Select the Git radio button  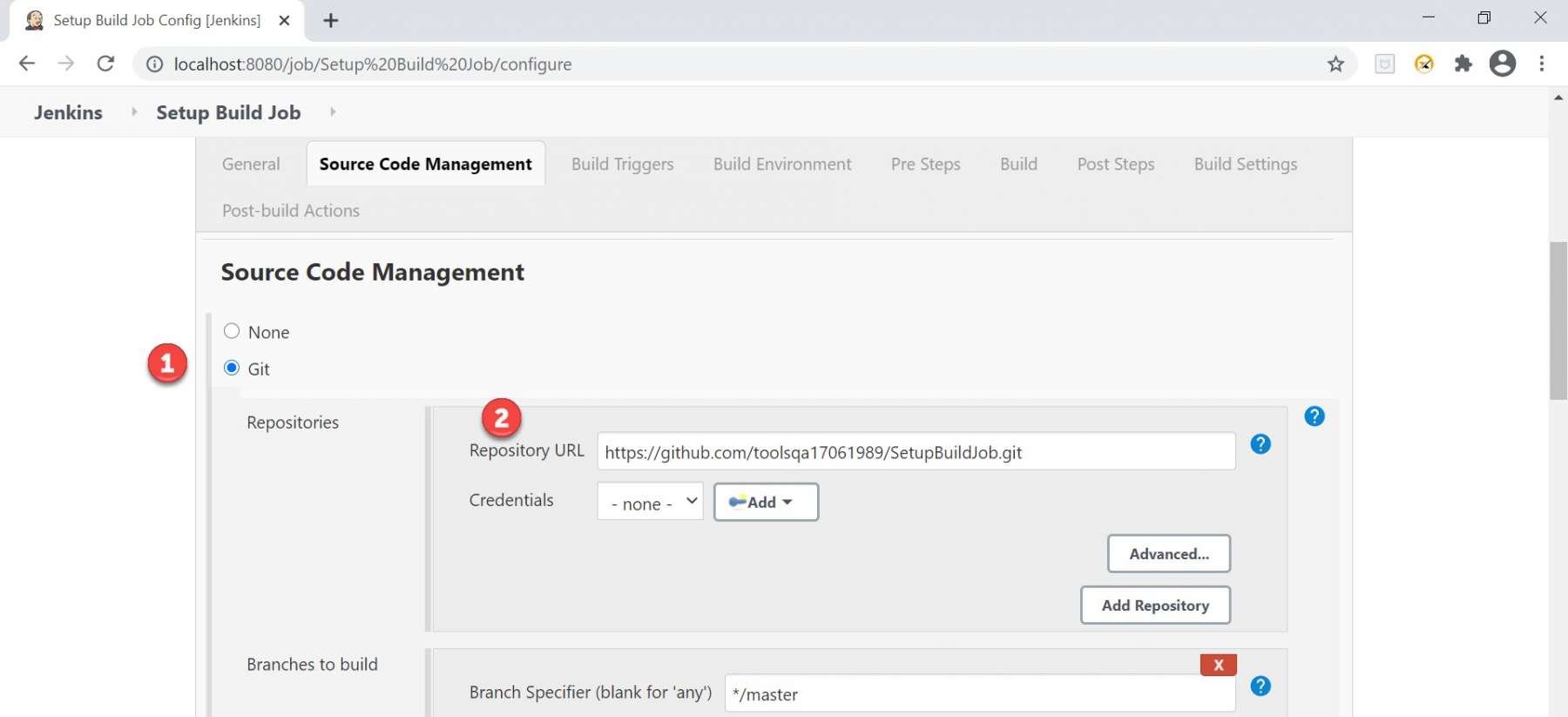click(232, 368)
